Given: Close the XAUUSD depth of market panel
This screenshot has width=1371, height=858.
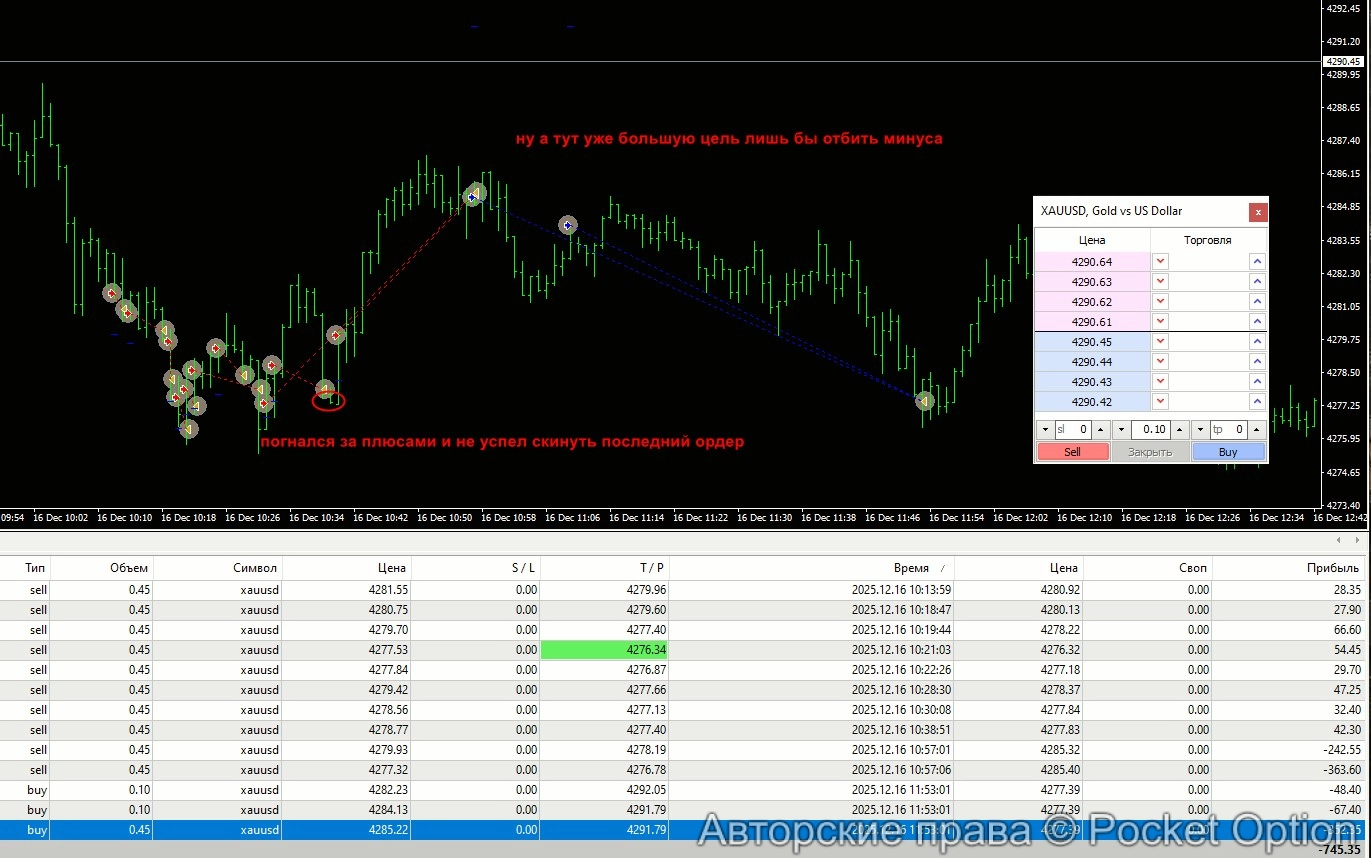Looking at the screenshot, I should 1258,212.
